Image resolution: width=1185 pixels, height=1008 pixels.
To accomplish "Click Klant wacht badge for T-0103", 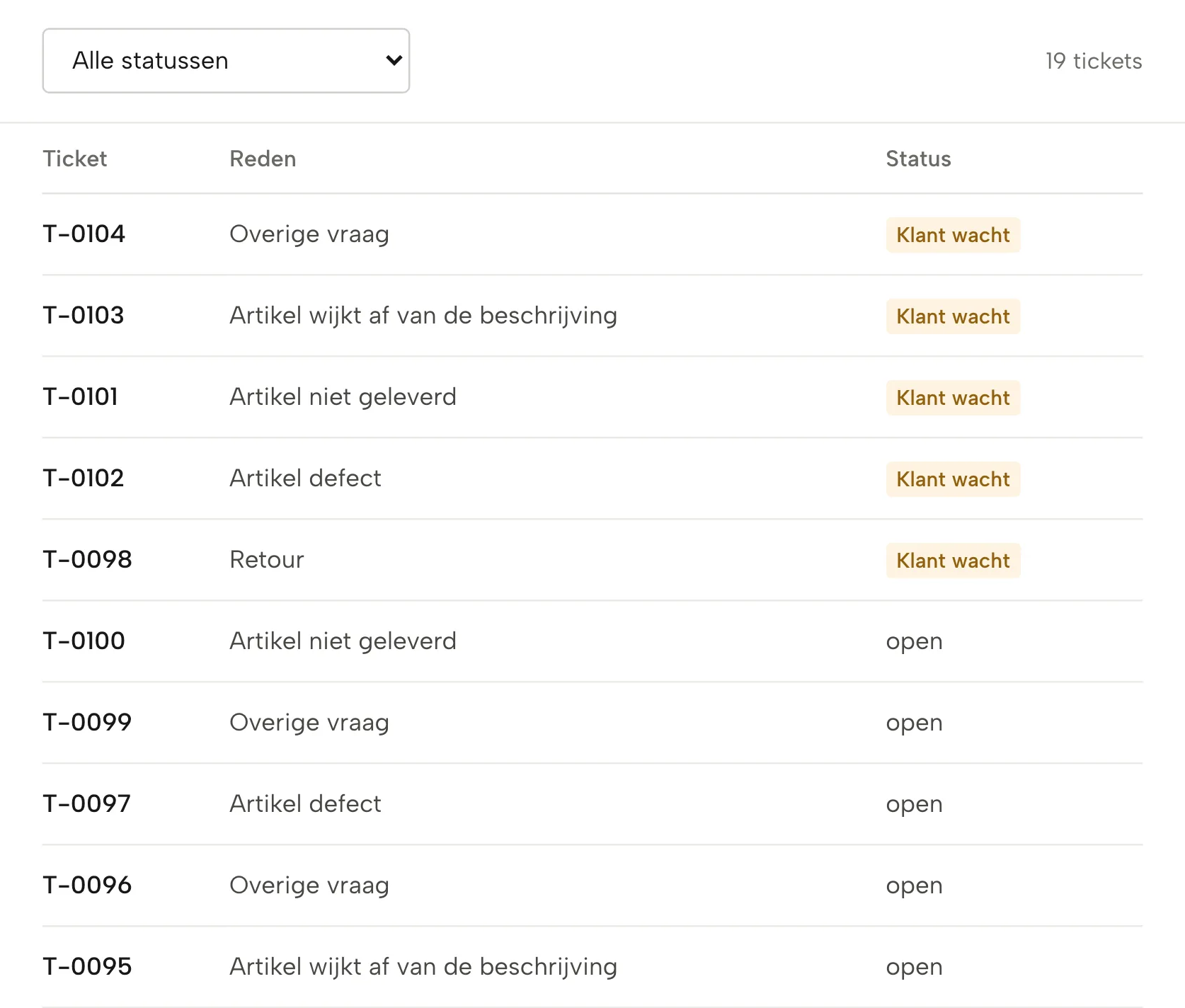I will pos(953,316).
